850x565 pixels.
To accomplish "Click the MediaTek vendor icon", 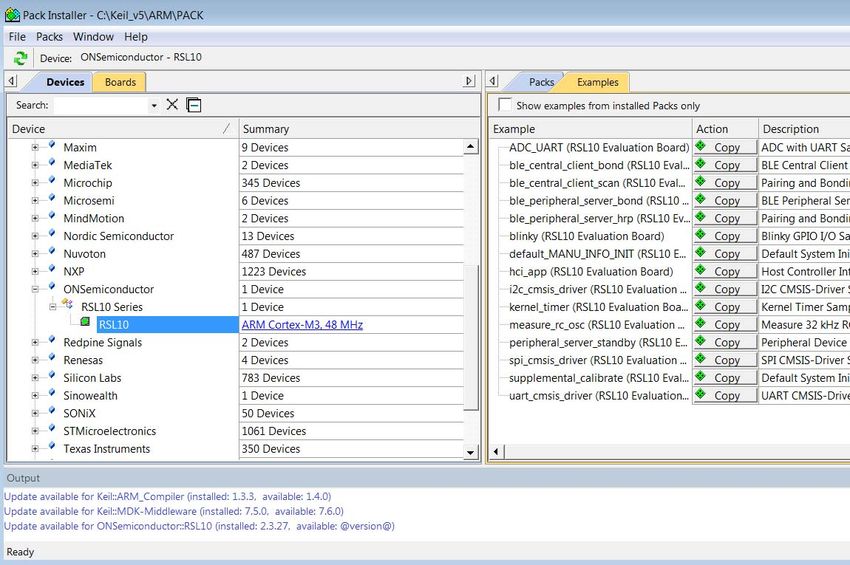I will (x=52, y=162).
